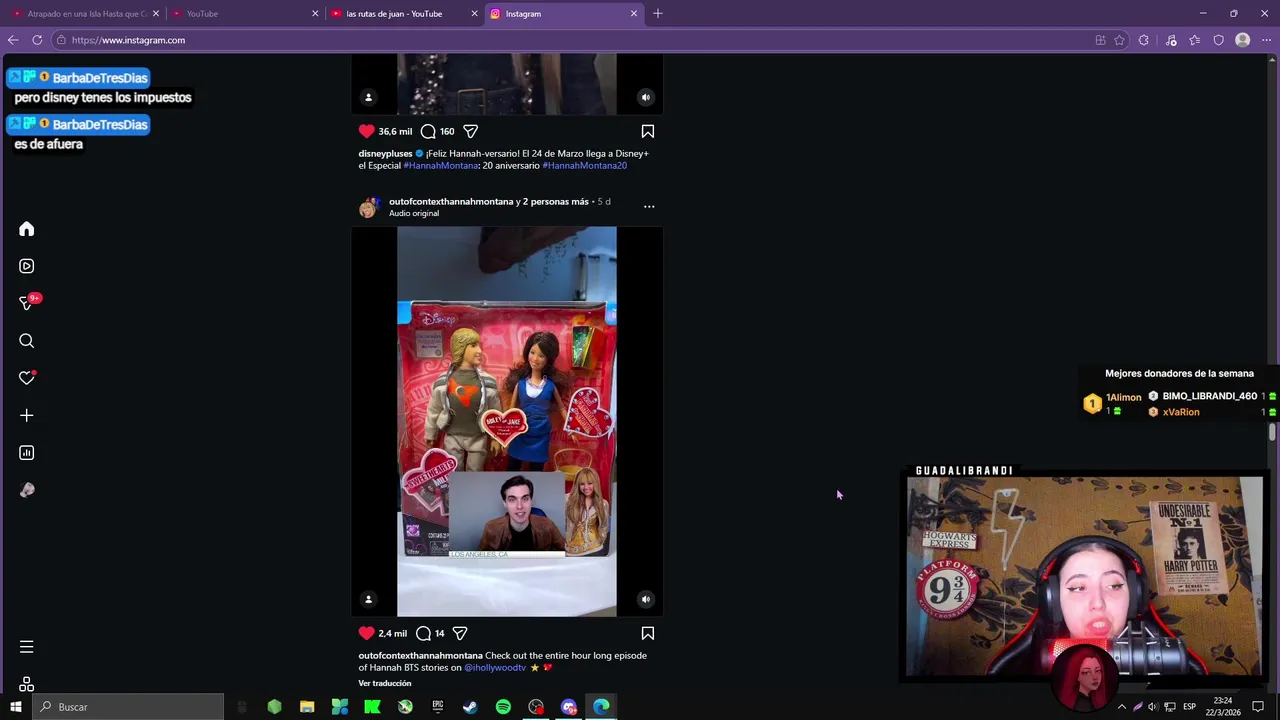Image resolution: width=1280 pixels, height=720 pixels.
Task: Open the apps icon in address bar
Action: click(x=1100, y=40)
